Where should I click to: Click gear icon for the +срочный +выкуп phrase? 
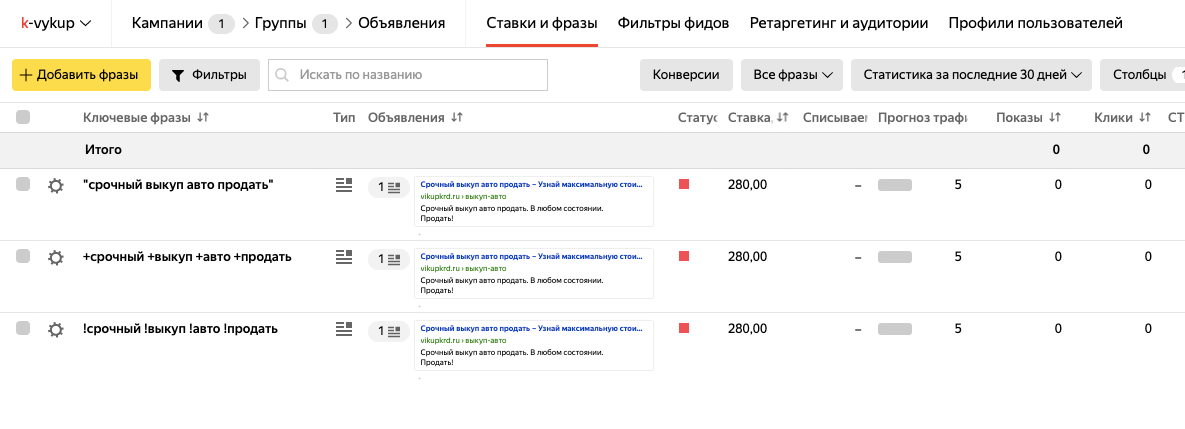56,257
